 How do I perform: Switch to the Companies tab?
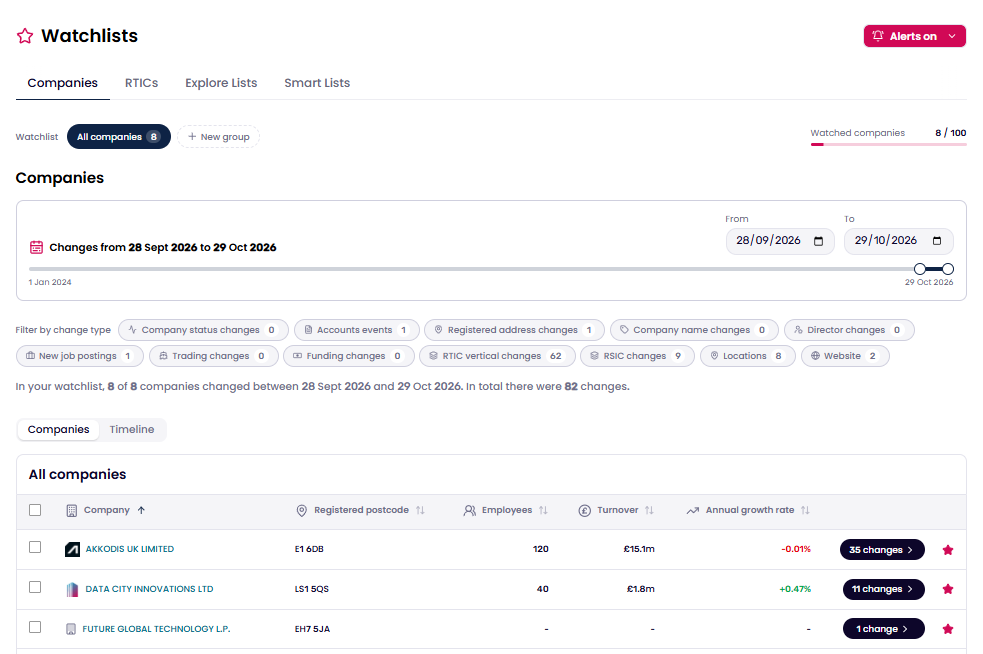tap(63, 83)
